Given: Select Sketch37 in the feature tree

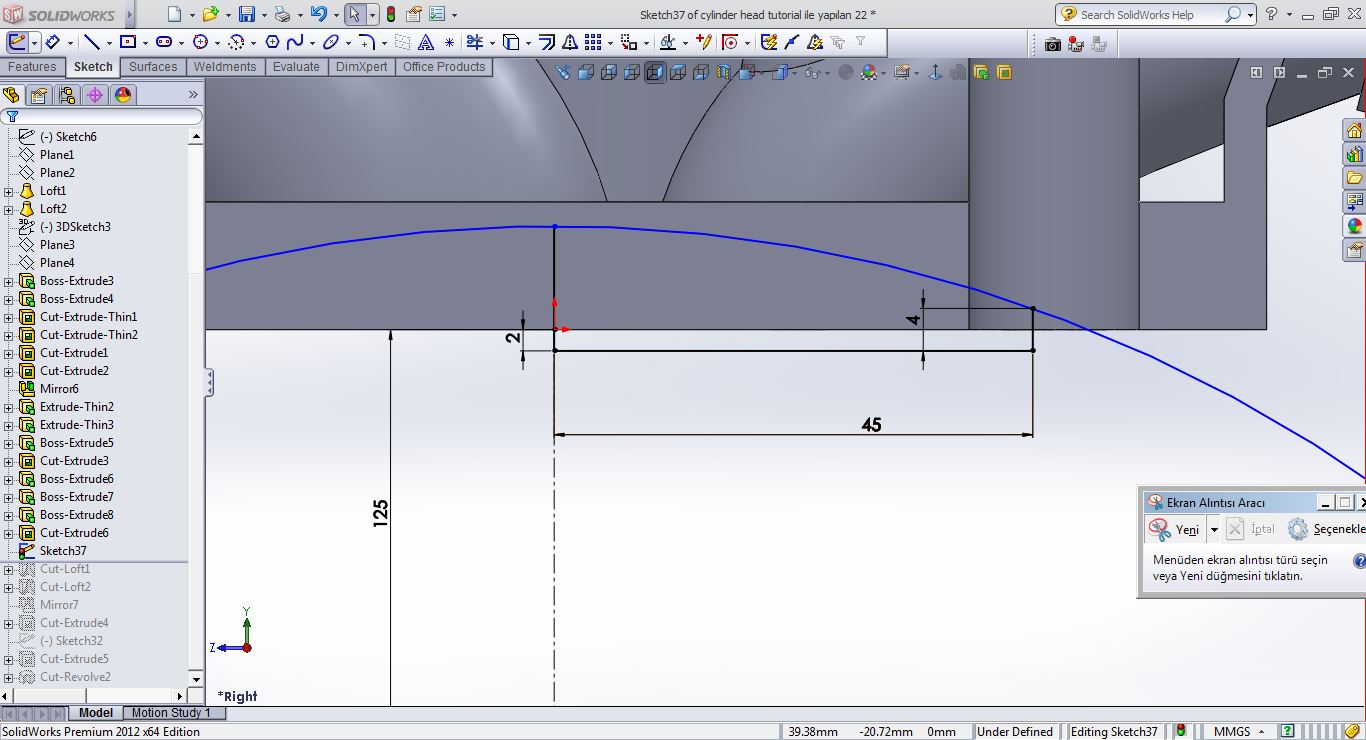Looking at the screenshot, I should 62,551.
